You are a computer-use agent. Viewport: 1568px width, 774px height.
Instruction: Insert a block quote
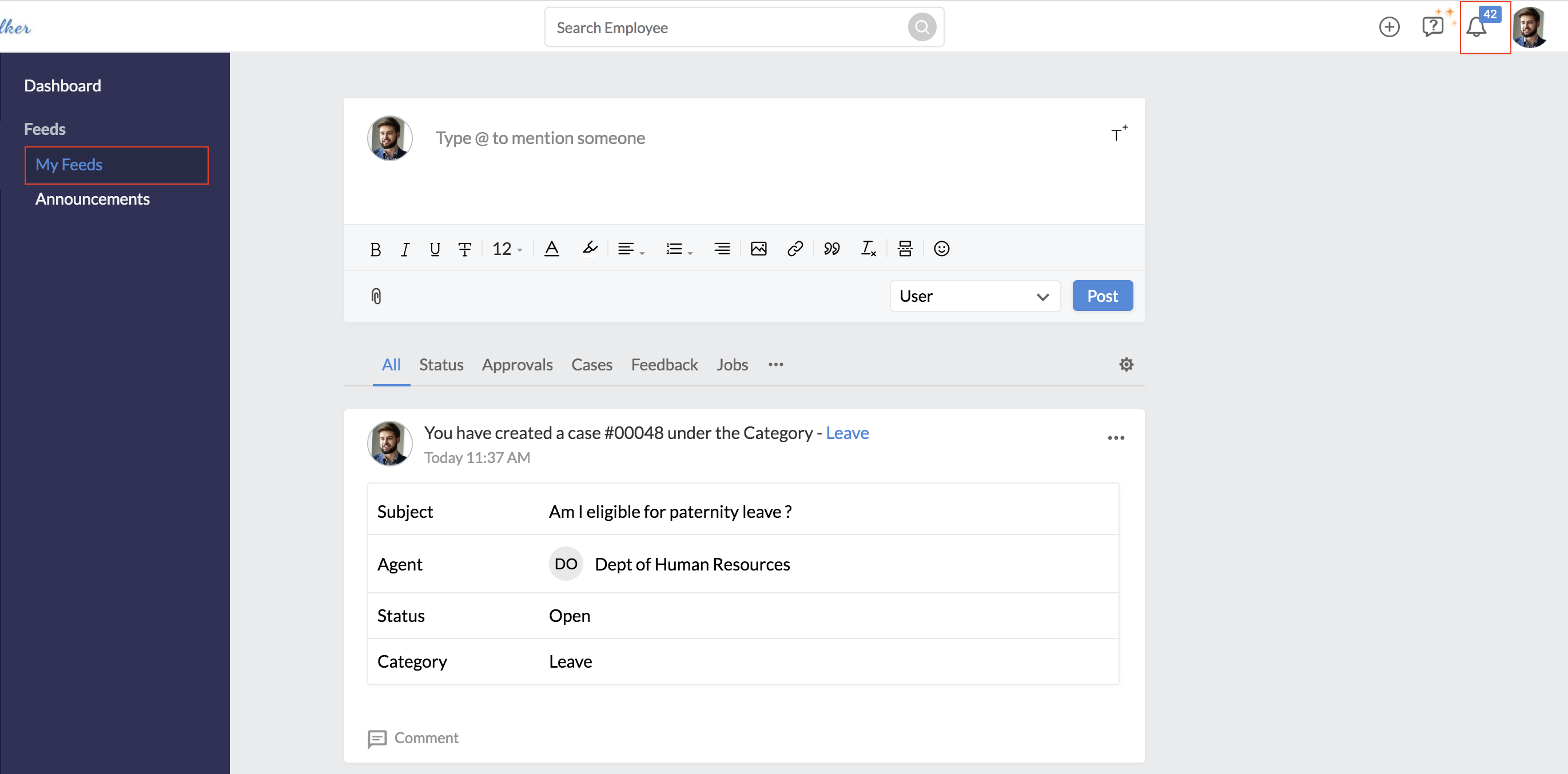(x=831, y=249)
